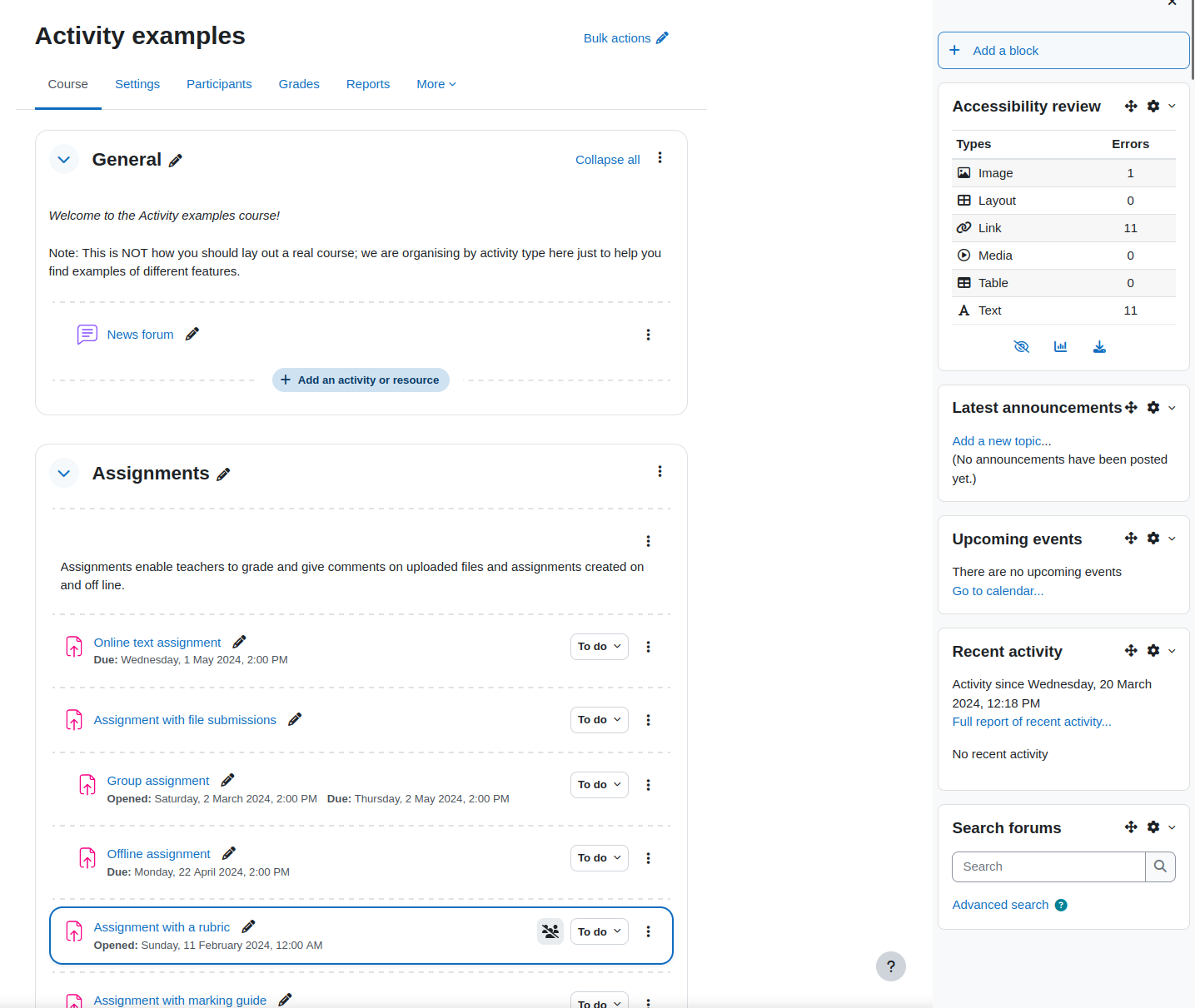Viewport: 1195px width, 1008px height.
Task: Open Search forums block settings gear
Action: (1153, 827)
